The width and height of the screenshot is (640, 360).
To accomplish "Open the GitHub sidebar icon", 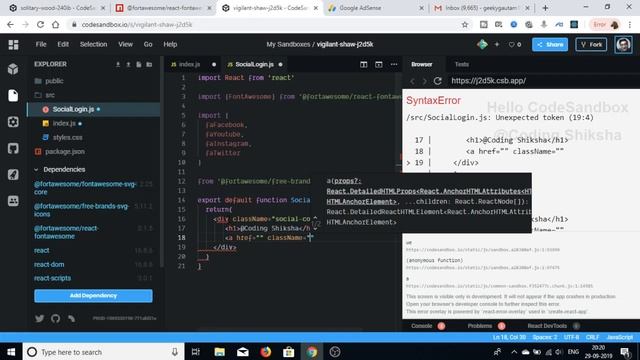I will coord(13,148).
